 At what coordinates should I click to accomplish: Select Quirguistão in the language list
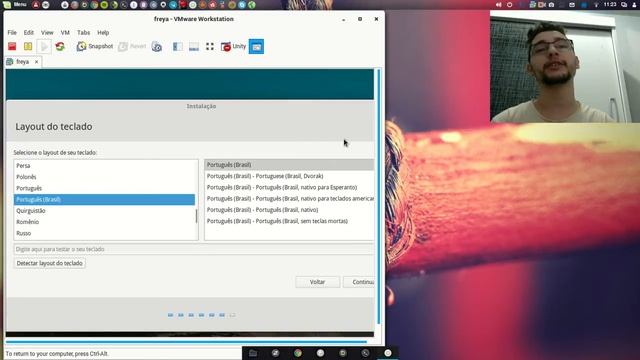(x=104, y=211)
